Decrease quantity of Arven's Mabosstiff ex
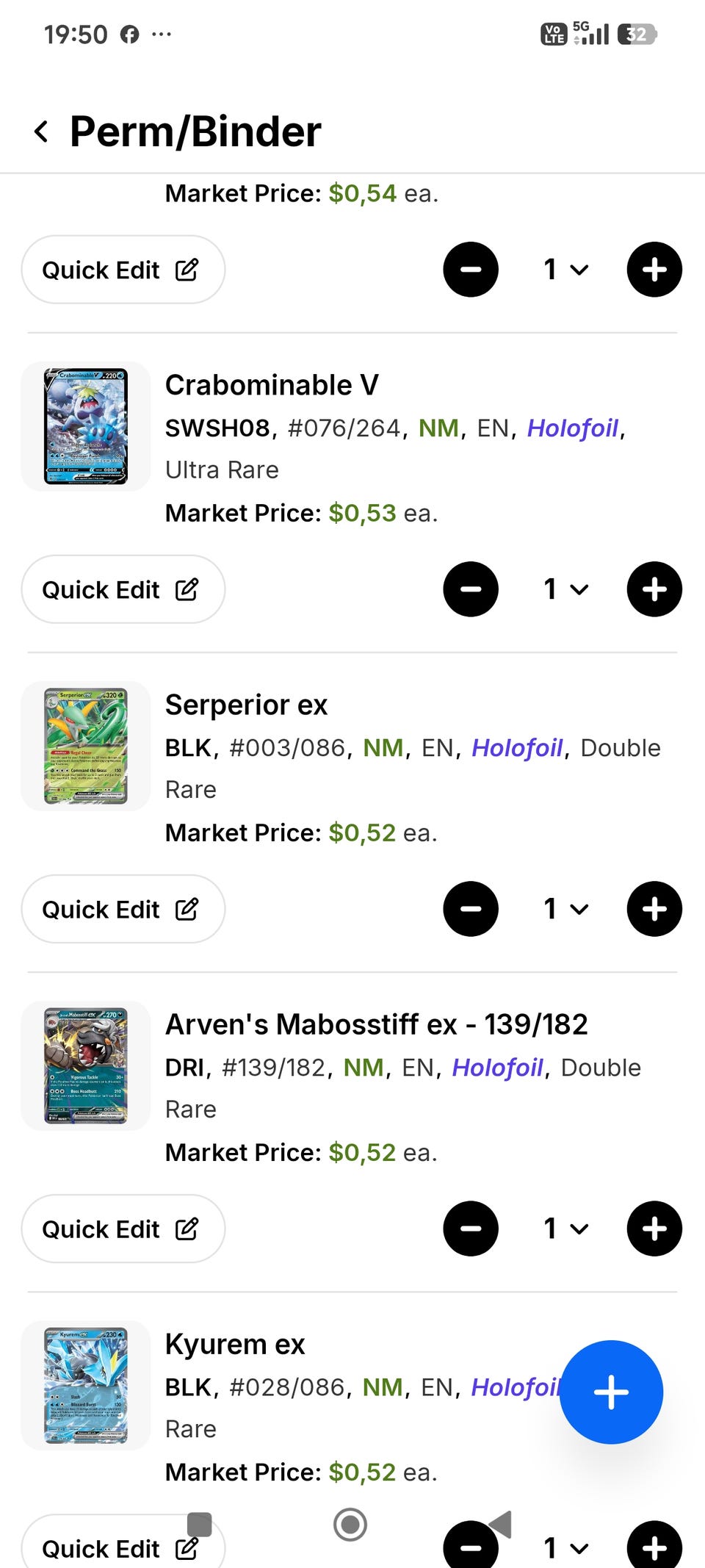Image resolution: width=705 pixels, height=1568 pixels. [x=471, y=1229]
